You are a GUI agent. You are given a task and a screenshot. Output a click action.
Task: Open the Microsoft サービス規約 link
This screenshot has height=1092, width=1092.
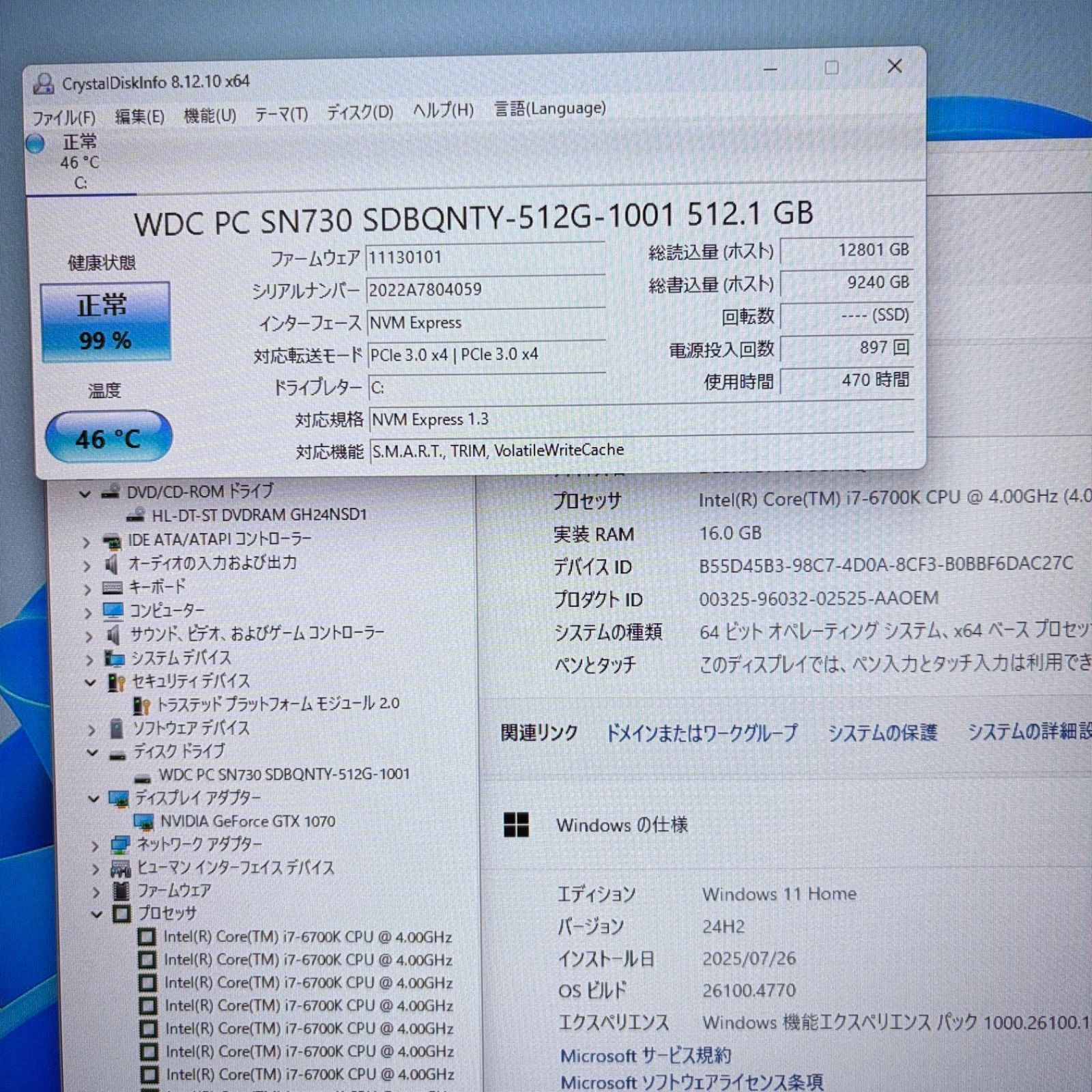click(646, 1056)
